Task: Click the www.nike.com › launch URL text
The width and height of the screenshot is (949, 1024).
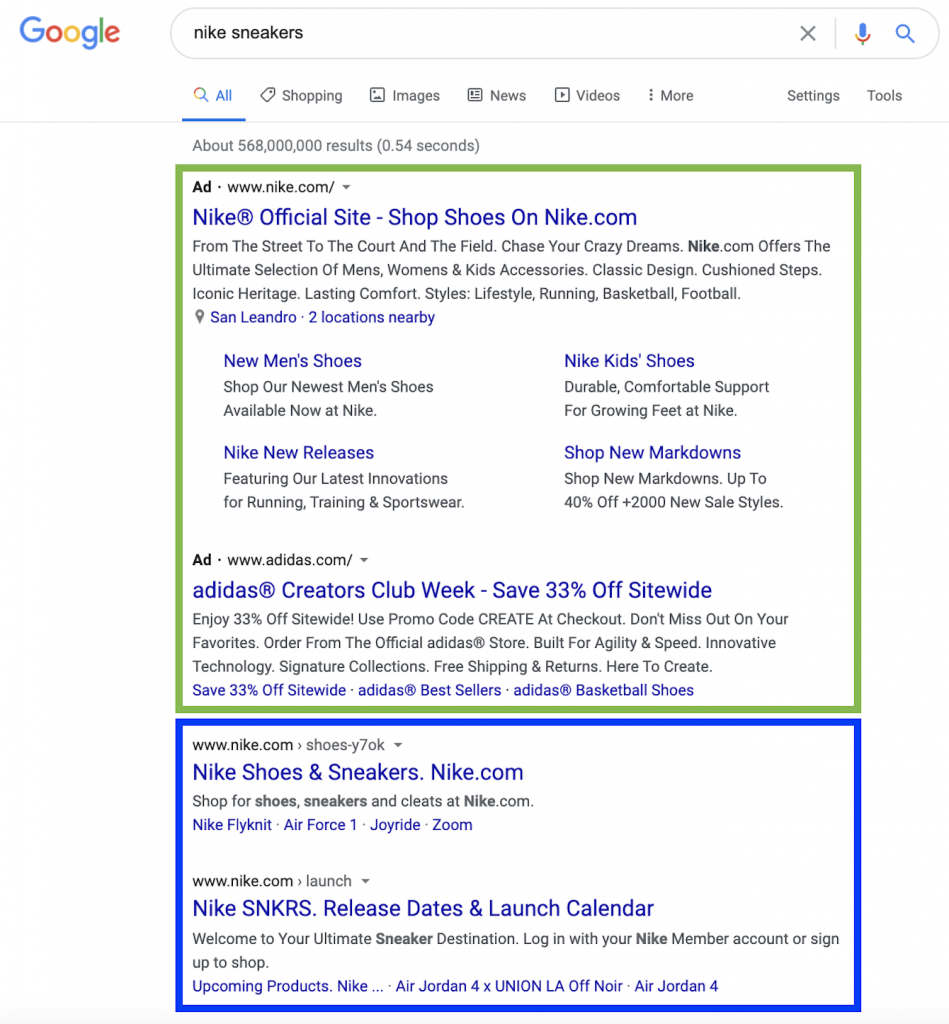Action: 272,881
